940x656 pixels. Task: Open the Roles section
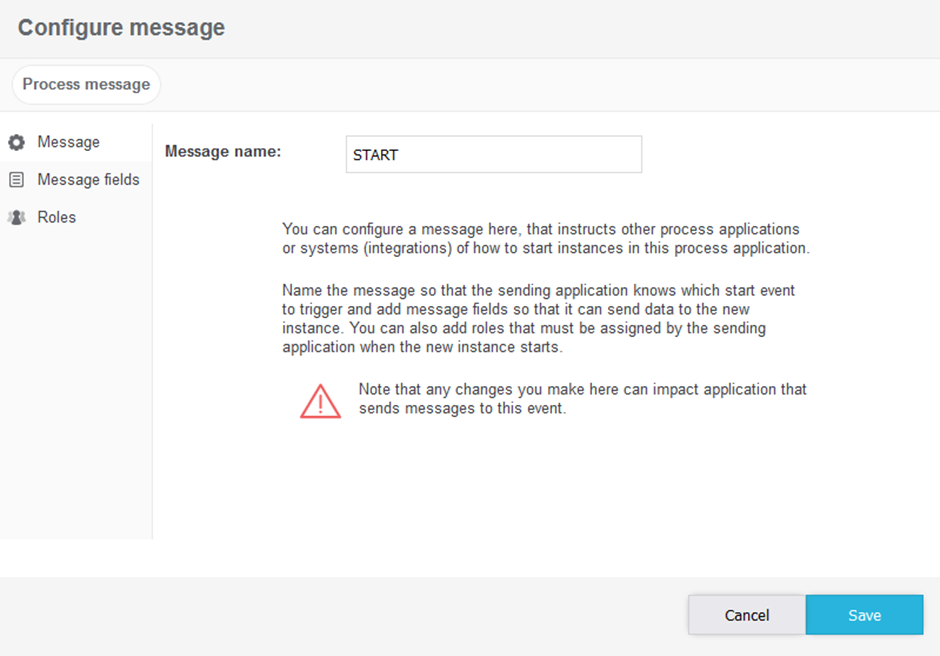point(56,217)
